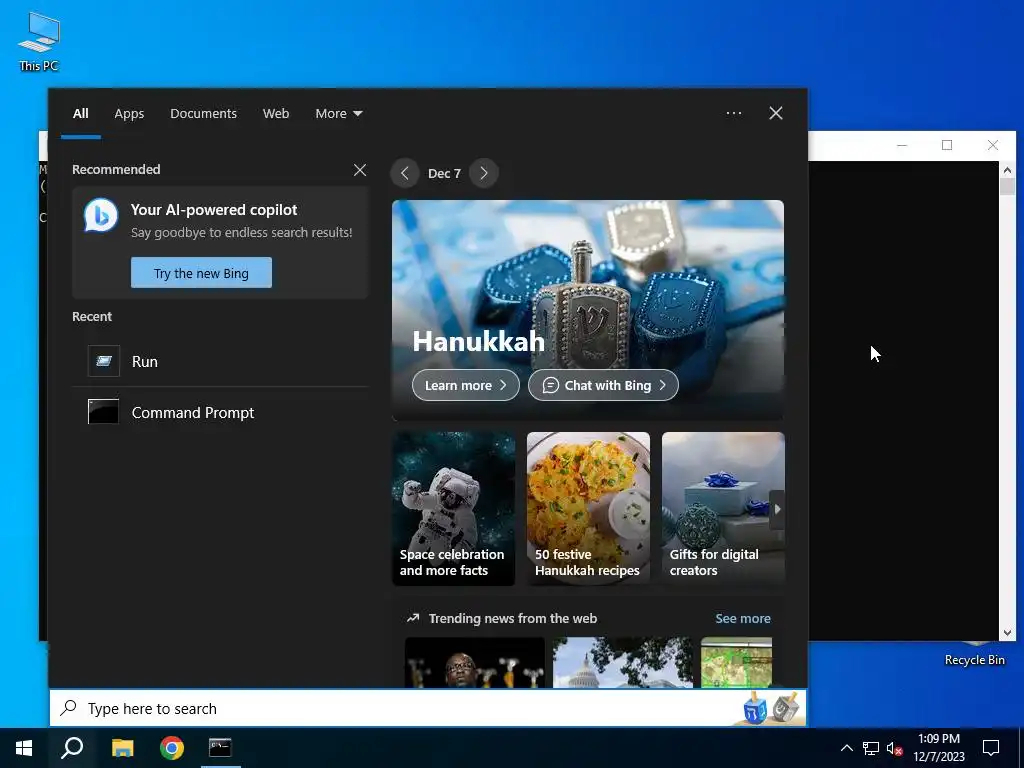Click the Type here to search field
Screen dimensions: 1024x768
[x=428, y=708]
